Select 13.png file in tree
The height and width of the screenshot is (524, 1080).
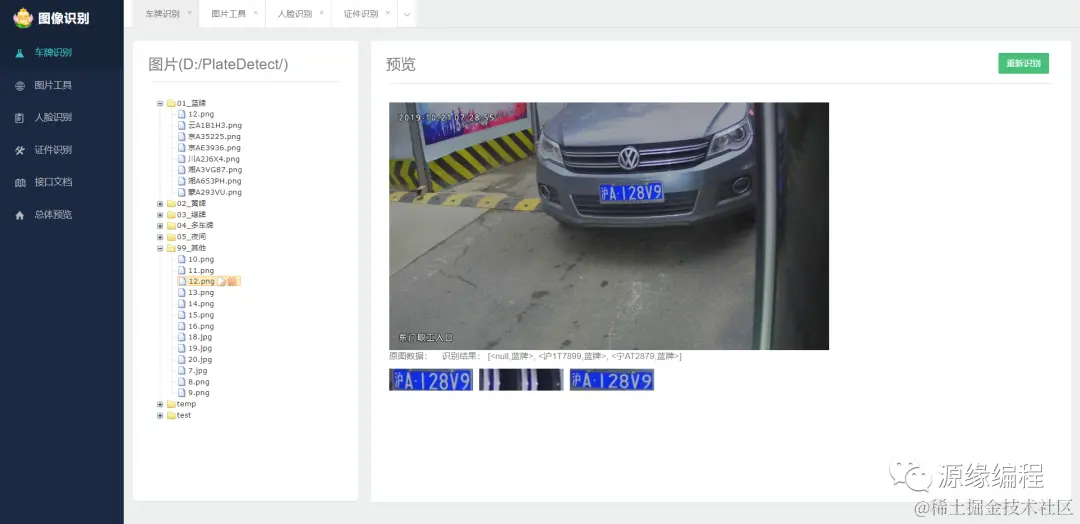pos(201,293)
